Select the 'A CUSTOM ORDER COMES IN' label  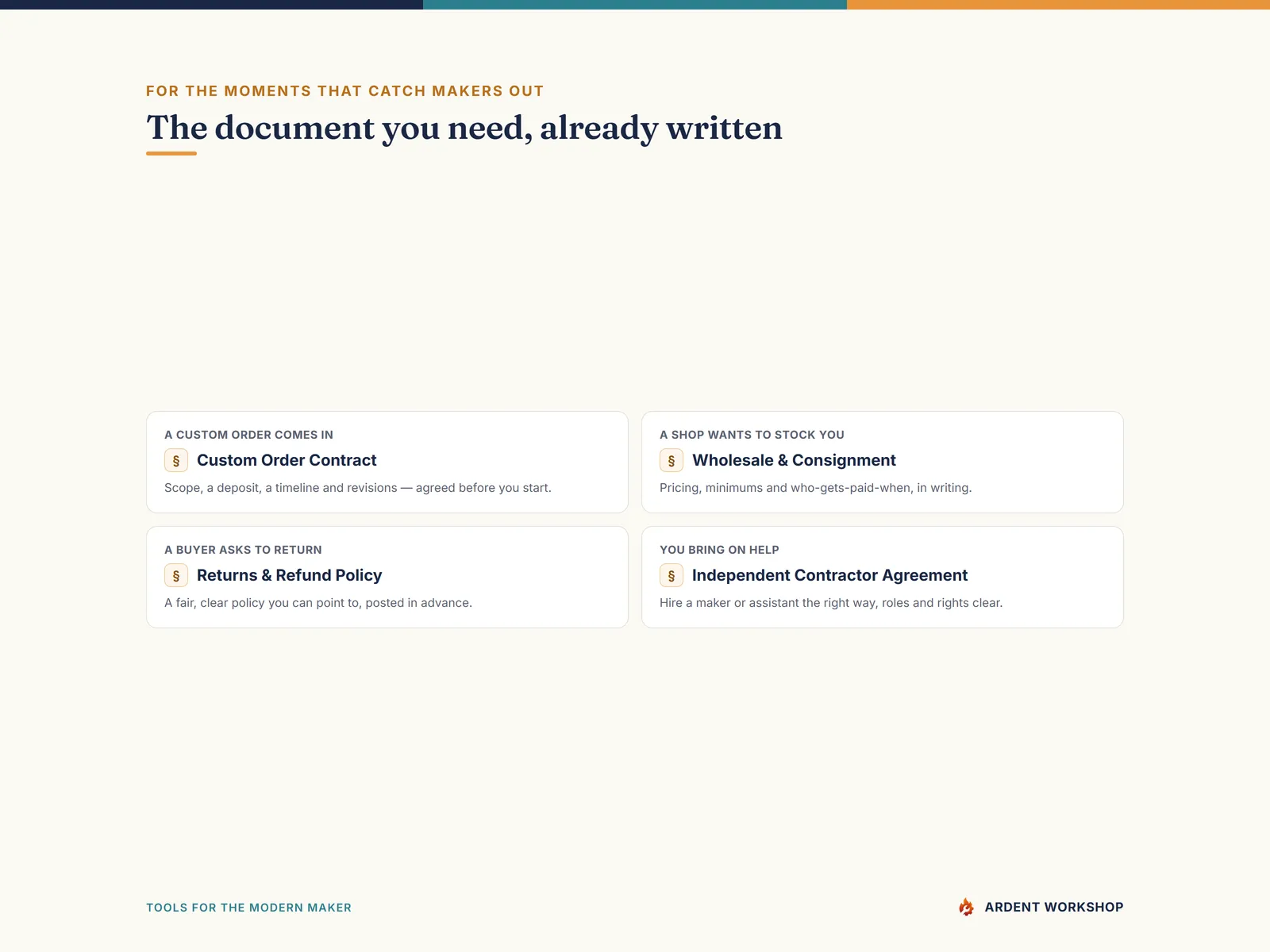[x=248, y=435]
